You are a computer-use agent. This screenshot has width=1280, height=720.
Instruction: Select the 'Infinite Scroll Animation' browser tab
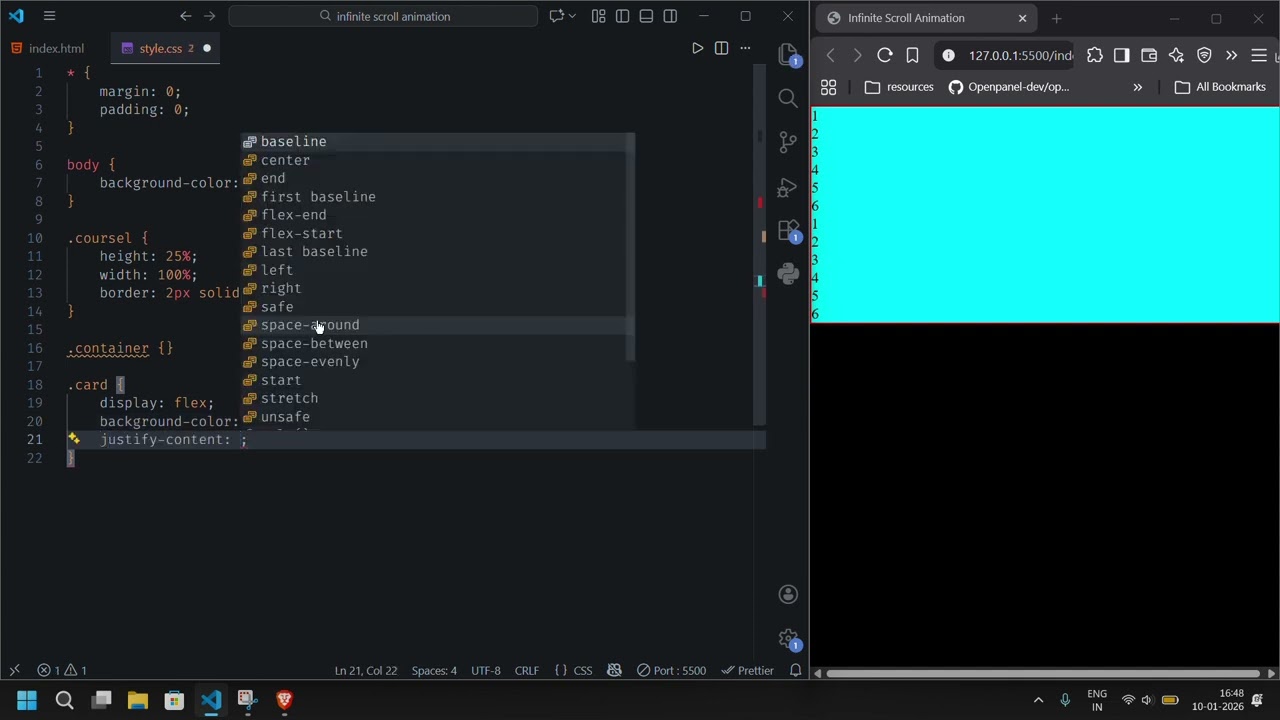pyautogui.click(x=926, y=18)
